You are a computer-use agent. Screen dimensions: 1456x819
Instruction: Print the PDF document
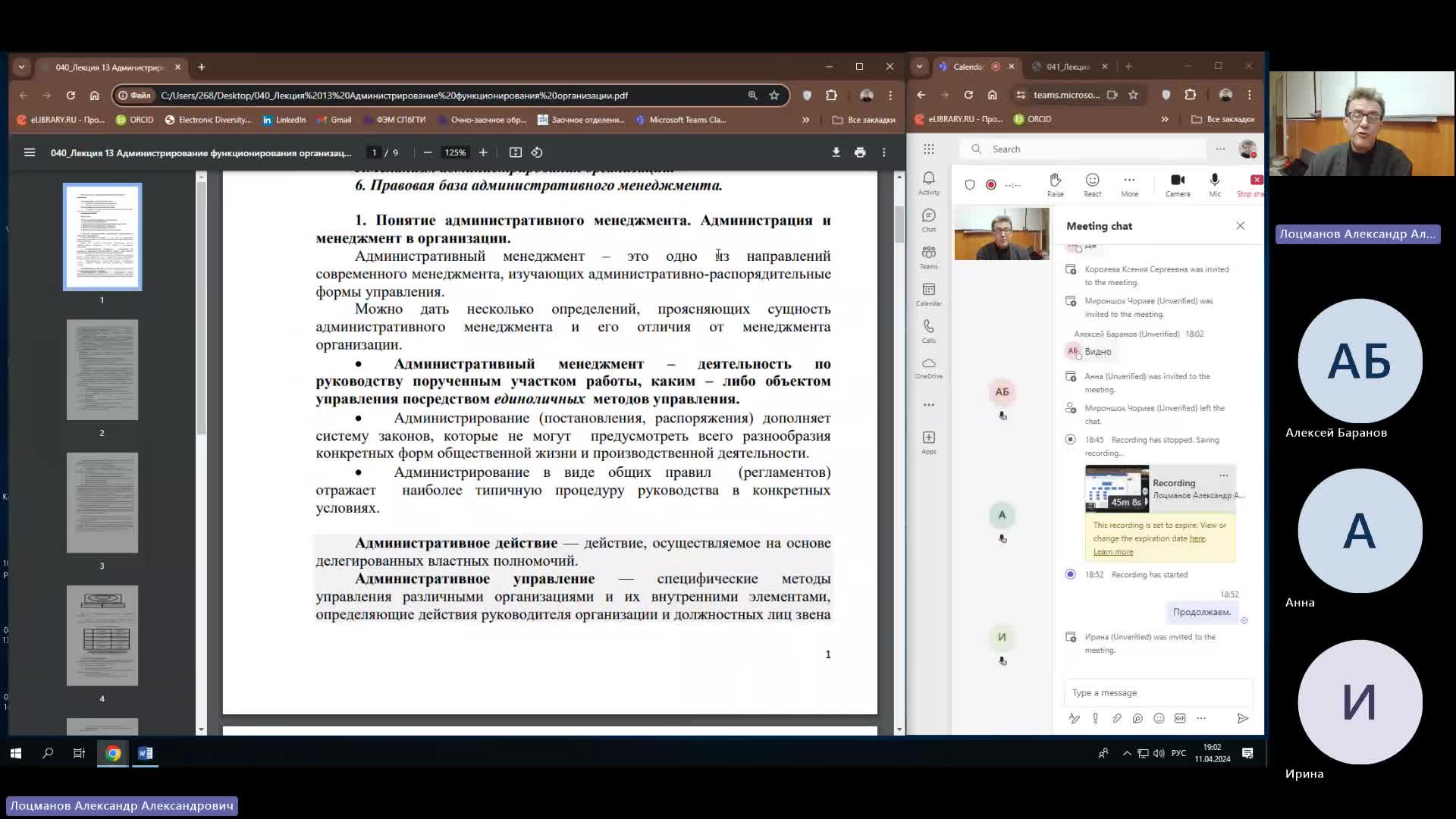coord(860,152)
